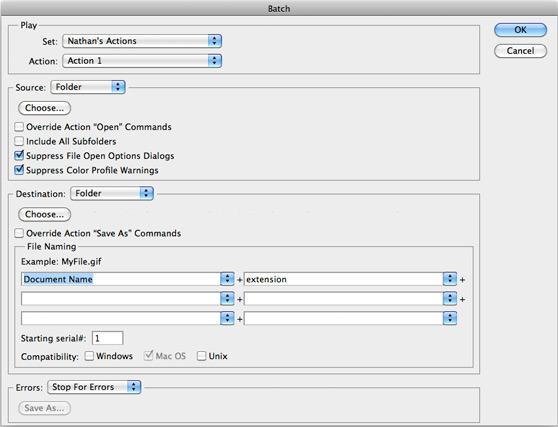Open the arrow beside the Document Name field

(x=227, y=279)
